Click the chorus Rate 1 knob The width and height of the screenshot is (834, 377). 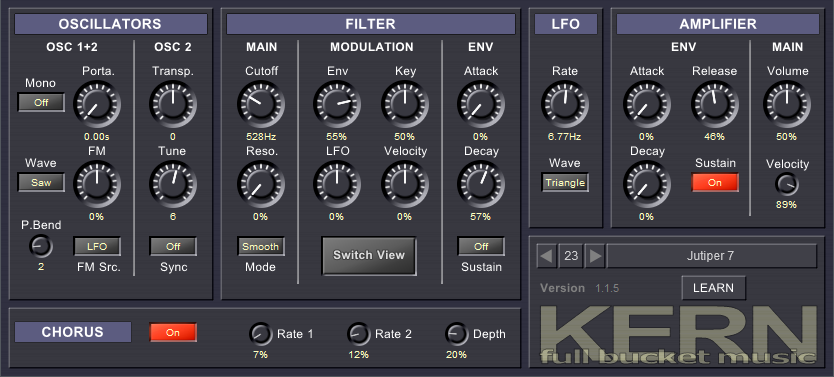click(261, 334)
